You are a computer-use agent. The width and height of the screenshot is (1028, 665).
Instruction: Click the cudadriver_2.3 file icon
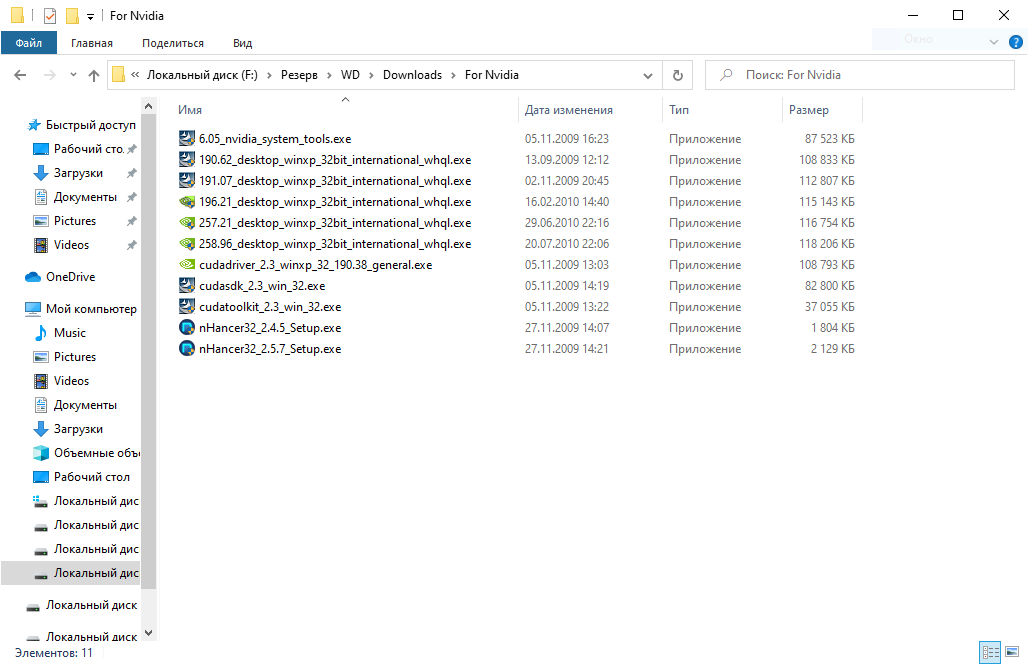tap(187, 264)
